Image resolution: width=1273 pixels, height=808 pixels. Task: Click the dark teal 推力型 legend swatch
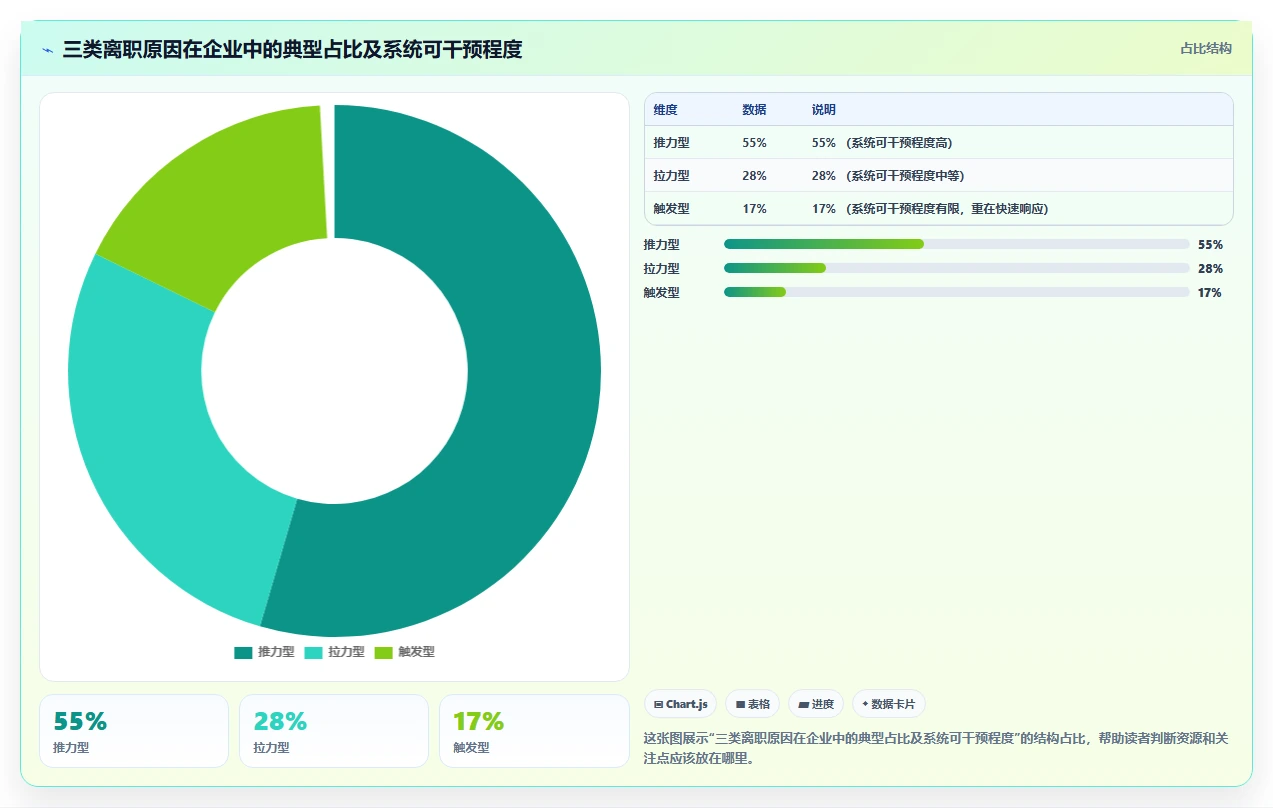click(x=243, y=652)
